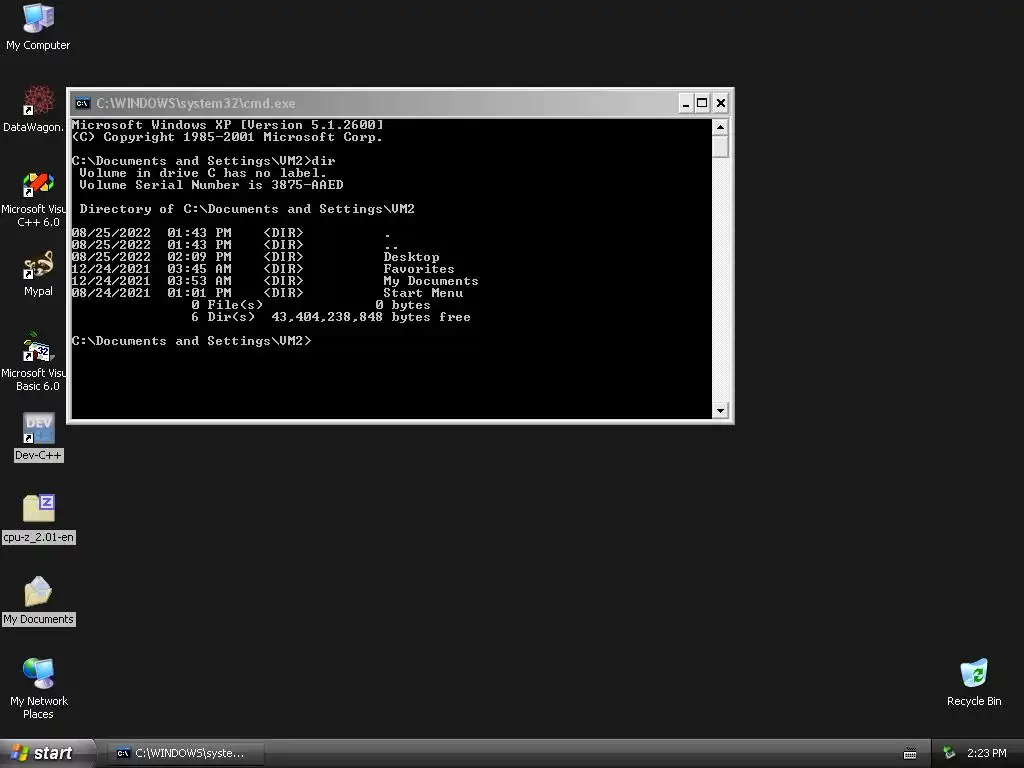The image size is (1024, 768).
Task: Click the console scrollbar up arrow
Action: (x=720, y=127)
